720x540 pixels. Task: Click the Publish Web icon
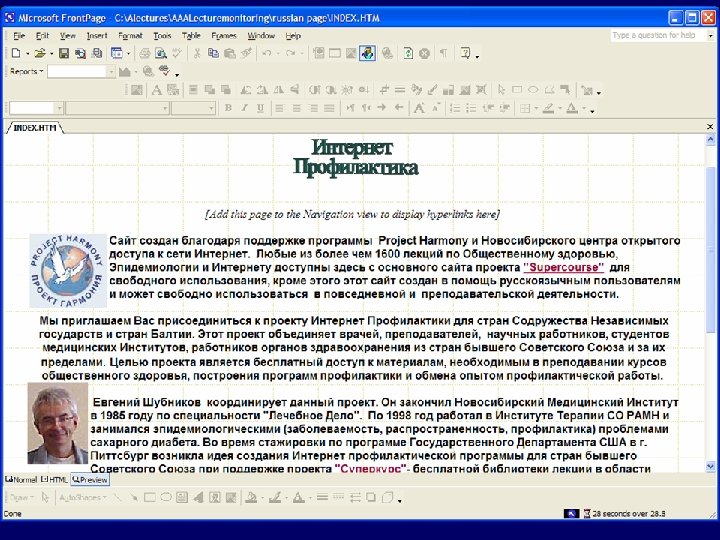(97, 53)
